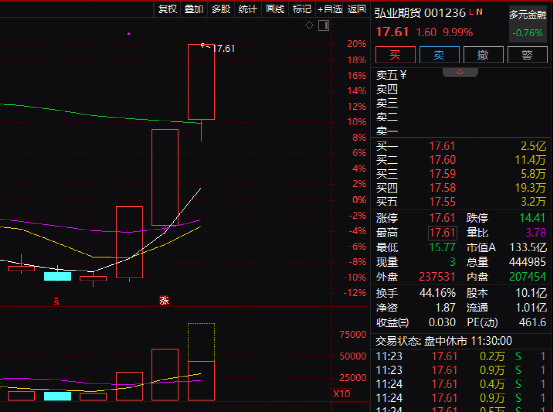Screen dimensions: 553x412
Task: Click the 0% axis label
Action: tap(359, 200)
